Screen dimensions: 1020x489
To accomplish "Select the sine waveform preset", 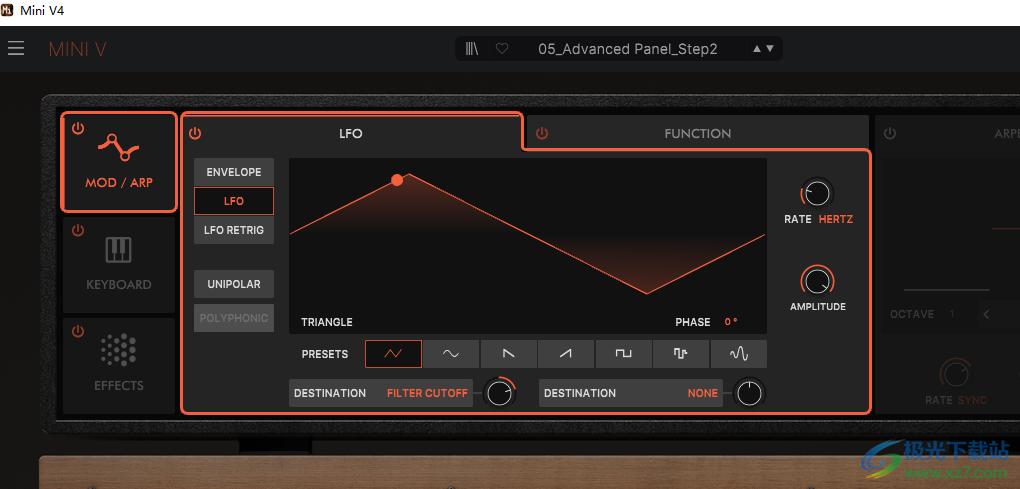I will [x=451, y=354].
